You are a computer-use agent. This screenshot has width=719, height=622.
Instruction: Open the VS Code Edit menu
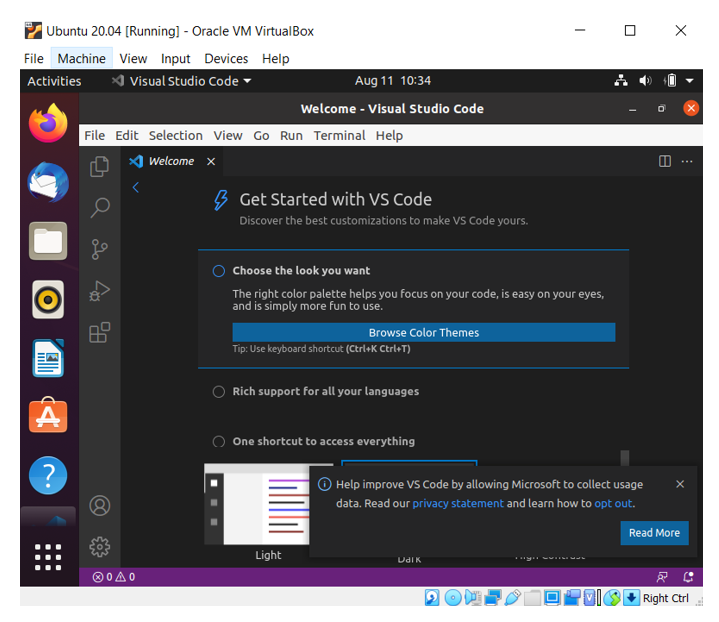point(127,135)
